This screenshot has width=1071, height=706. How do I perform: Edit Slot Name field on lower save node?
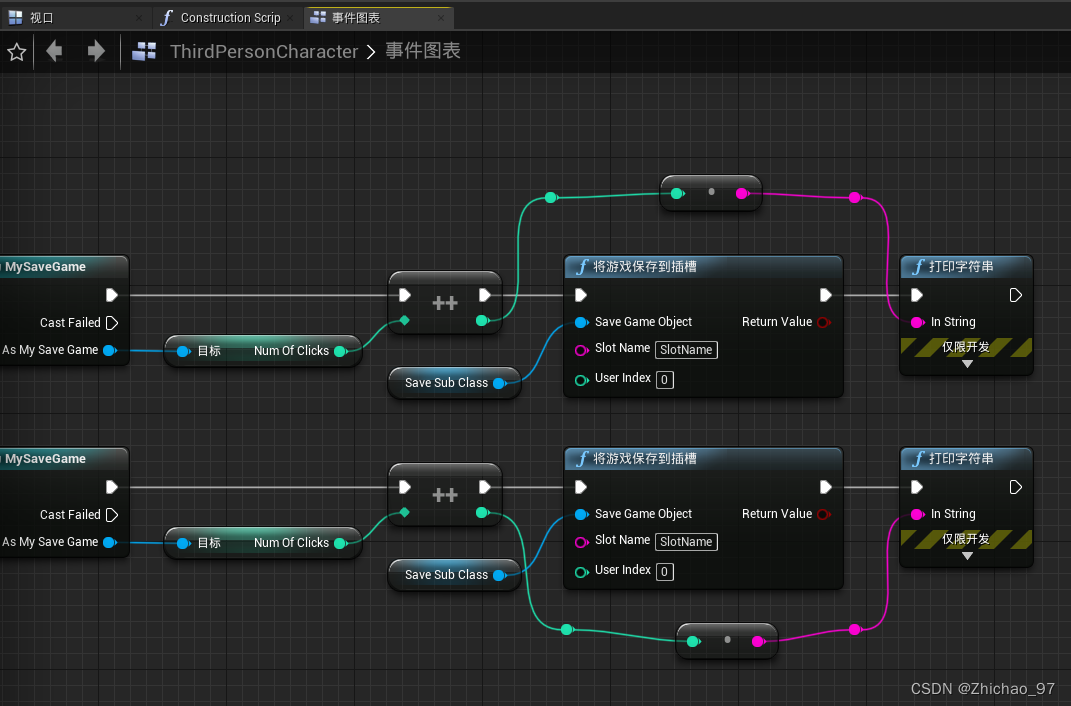click(686, 541)
